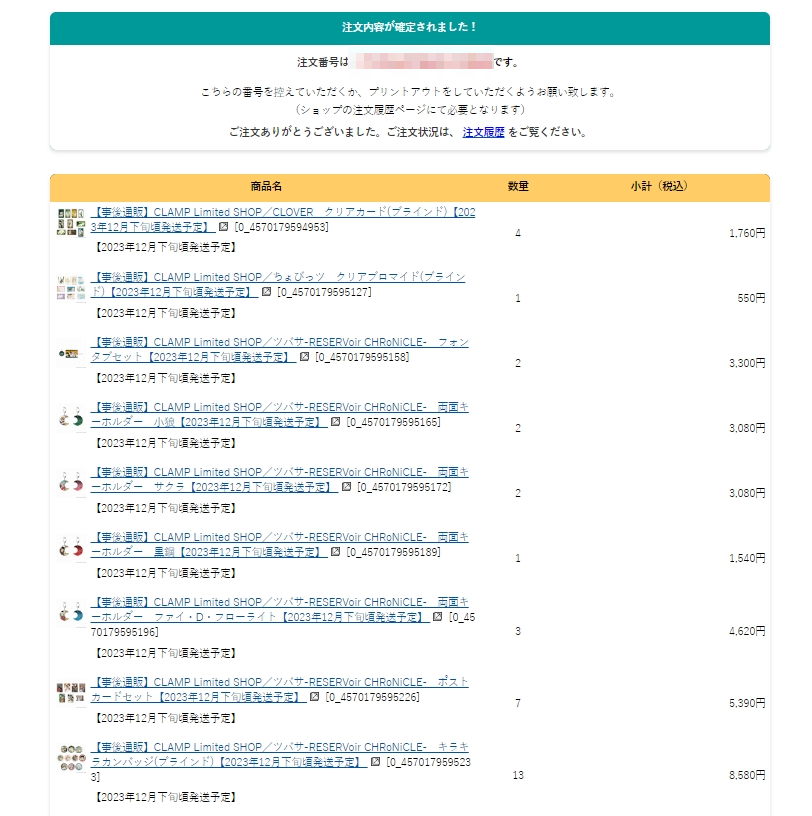
Task: Select the subtotal 1,540円
Action: 747,558
